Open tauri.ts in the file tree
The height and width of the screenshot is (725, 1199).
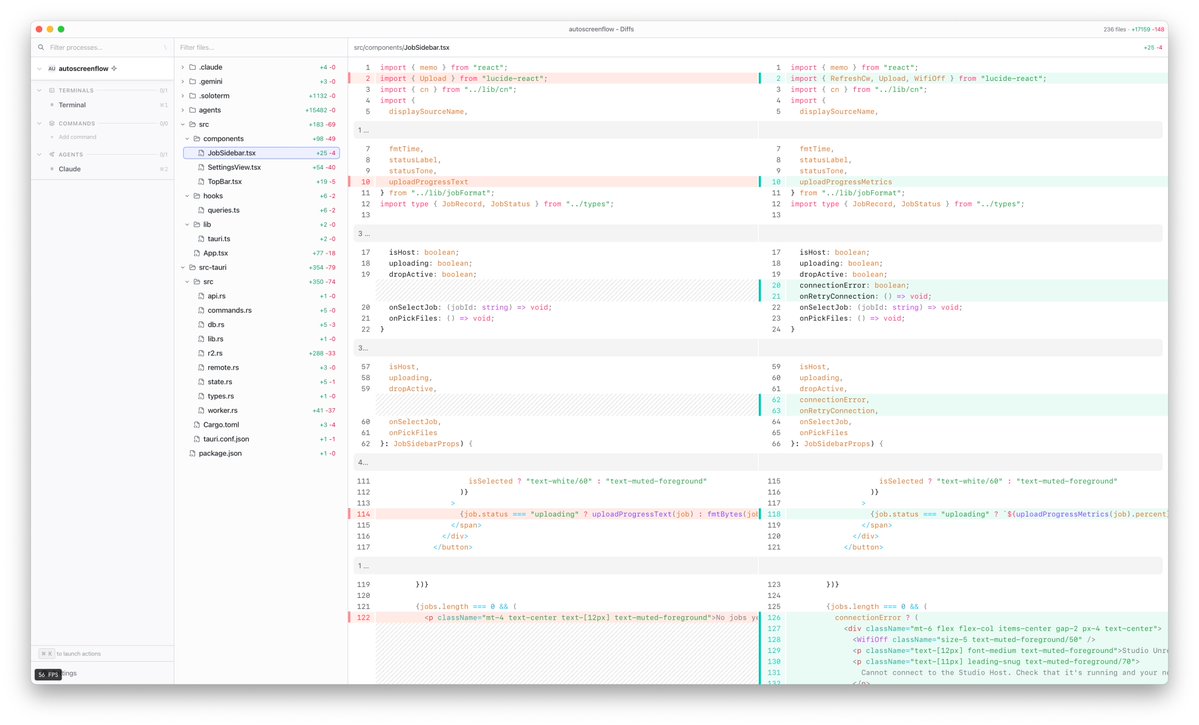pyautogui.click(x=262, y=239)
